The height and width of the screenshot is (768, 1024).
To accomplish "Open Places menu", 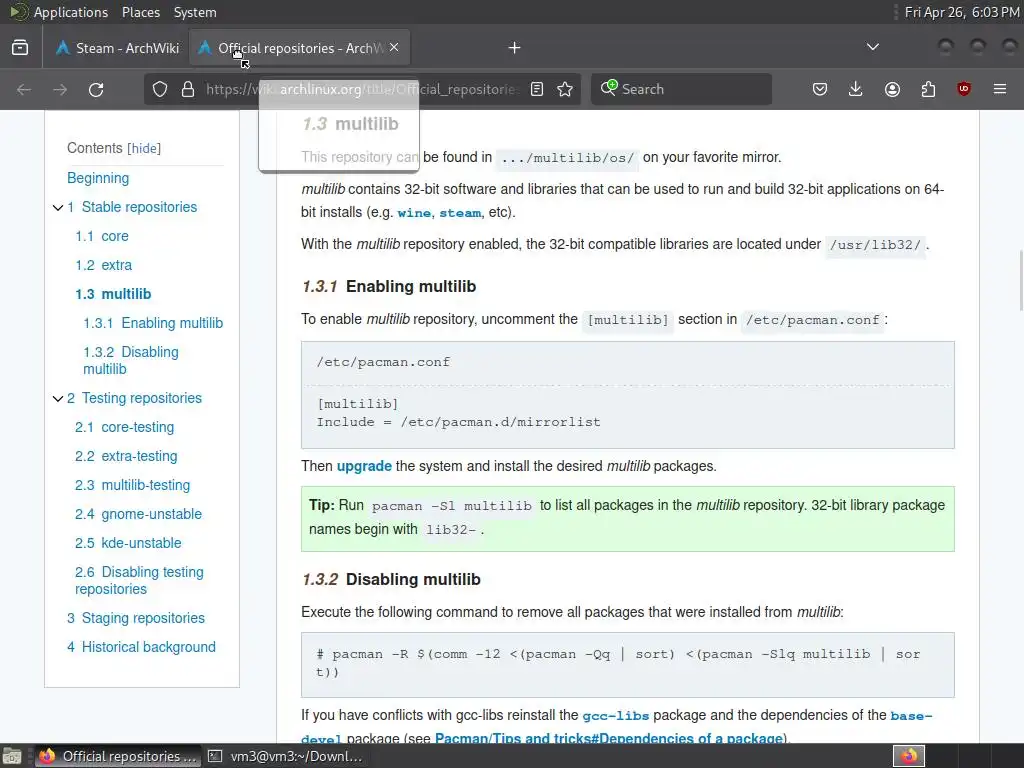I will 141,12.
